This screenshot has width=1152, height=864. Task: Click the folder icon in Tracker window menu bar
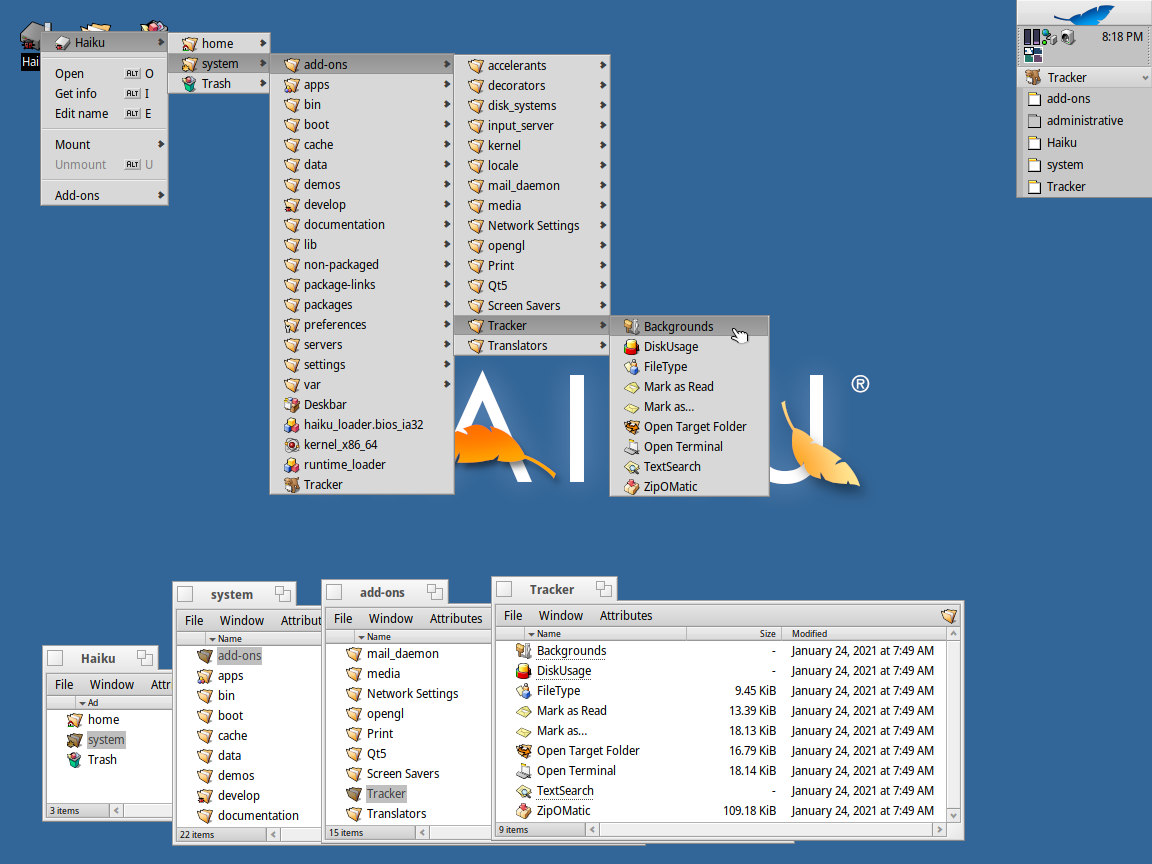coord(948,616)
